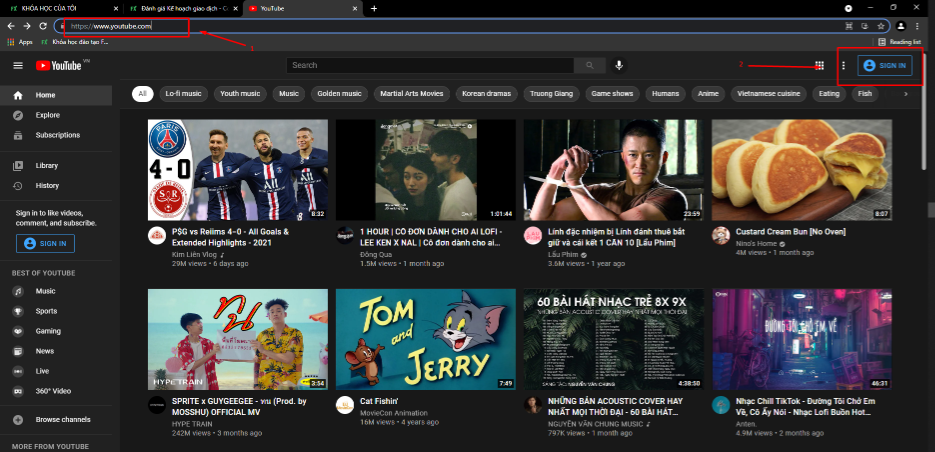The height and width of the screenshot is (452, 935).
Task: Open Subscriptions from the sidebar
Action: click(57, 135)
